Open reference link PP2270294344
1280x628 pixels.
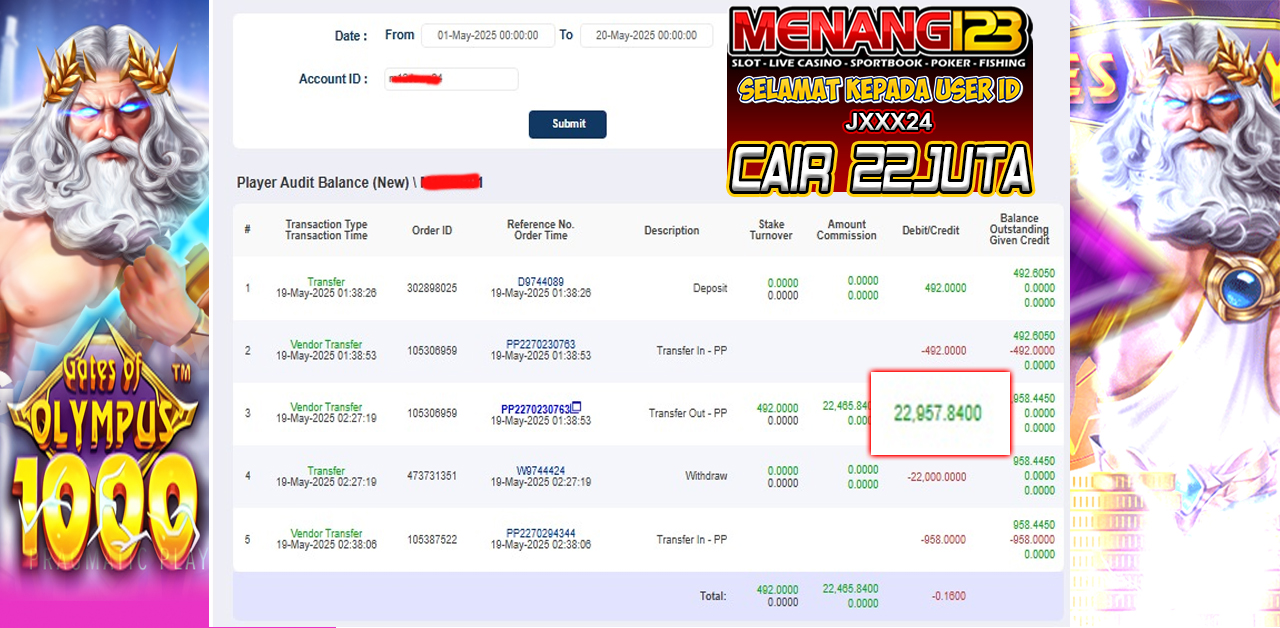[541, 533]
